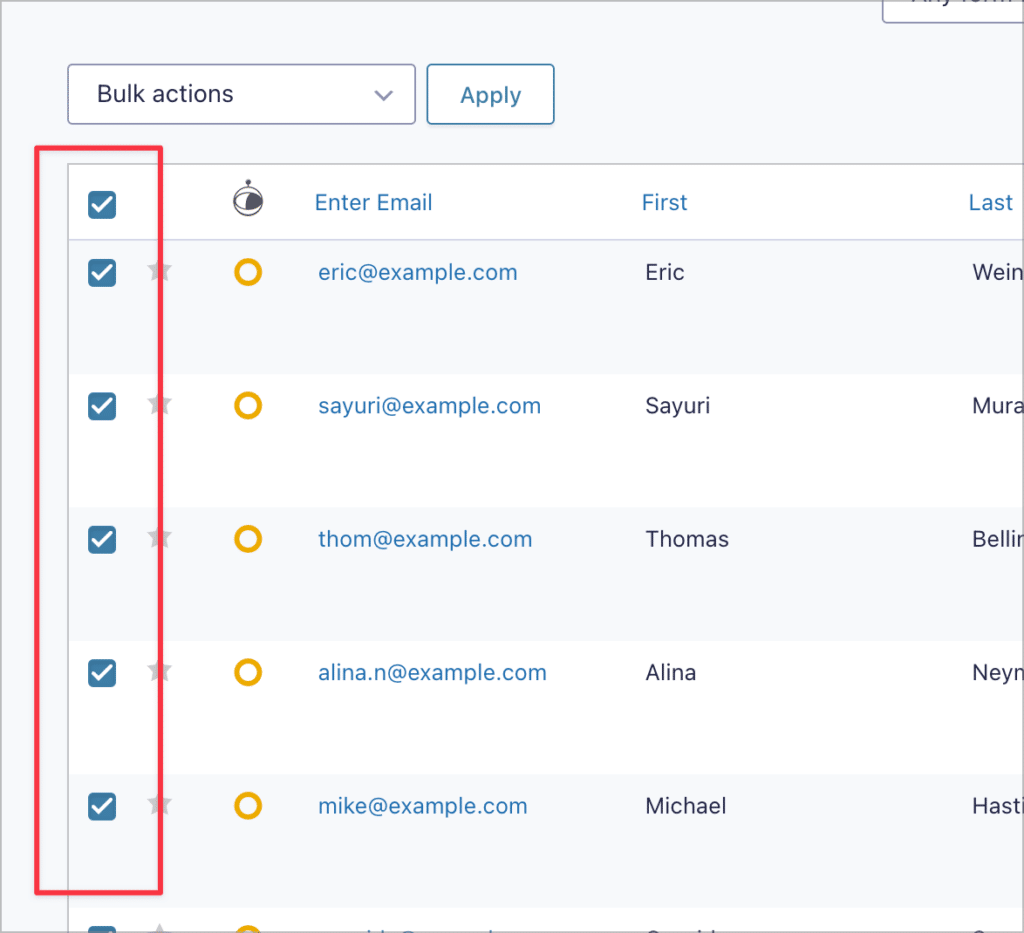This screenshot has height=933, width=1024.
Task: Star the sayuri@example.com entry
Action: (x=159, y=404)
